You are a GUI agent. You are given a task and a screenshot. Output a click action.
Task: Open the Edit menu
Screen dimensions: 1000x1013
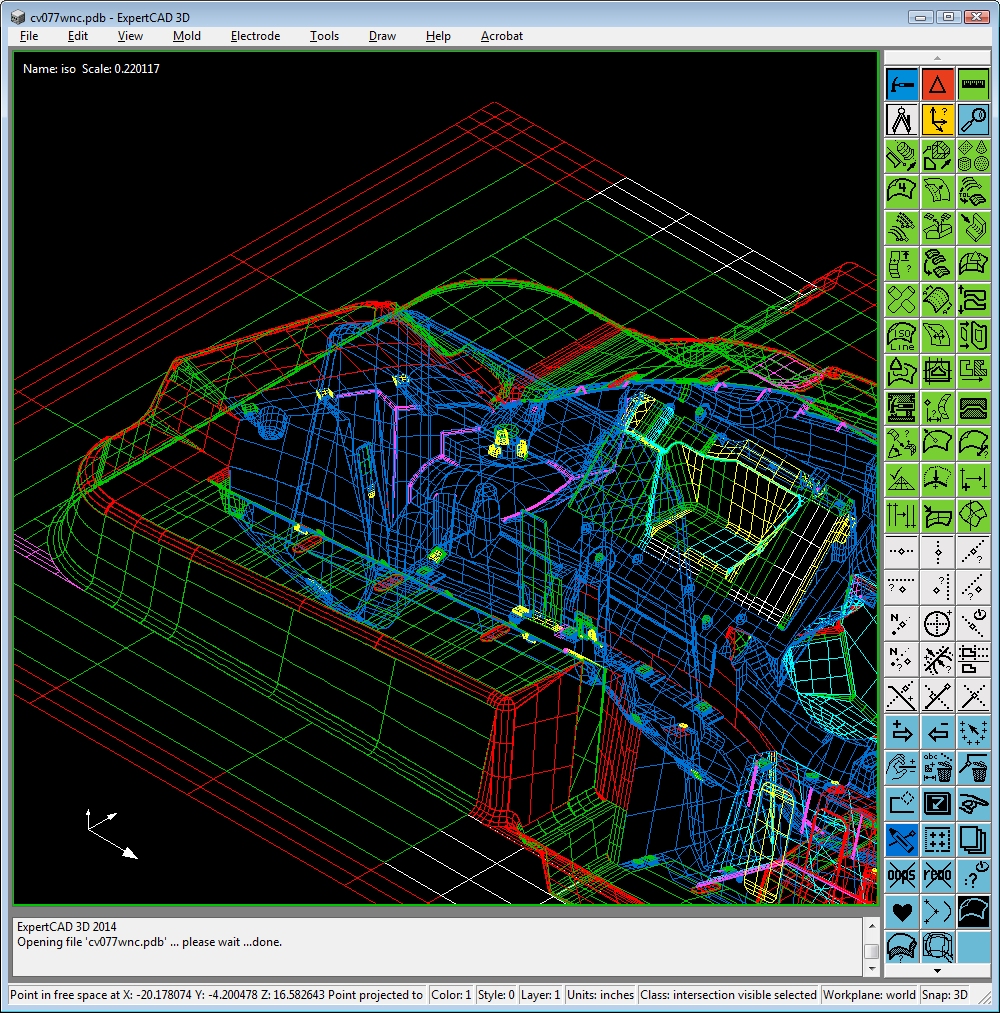click(x=78, y=36)
